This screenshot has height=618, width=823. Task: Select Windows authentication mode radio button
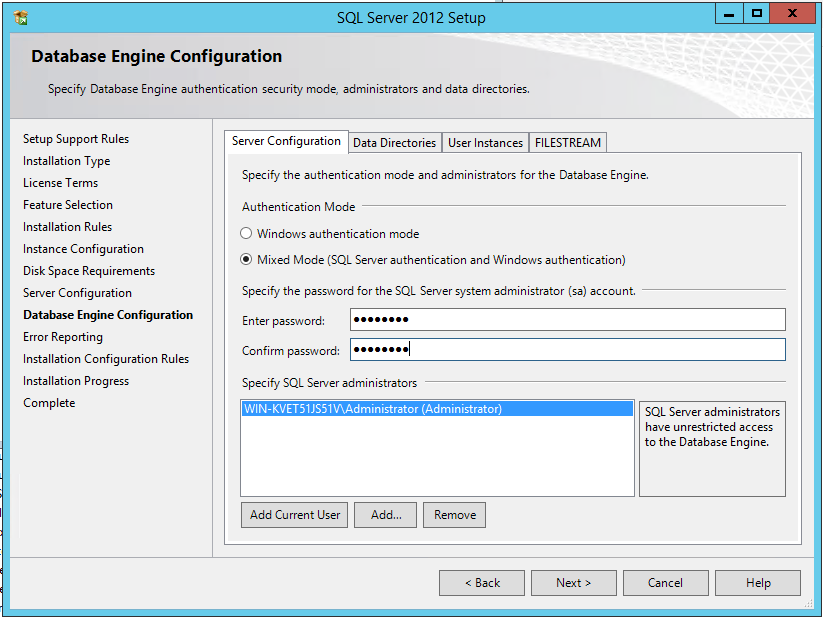click(247, 234)
